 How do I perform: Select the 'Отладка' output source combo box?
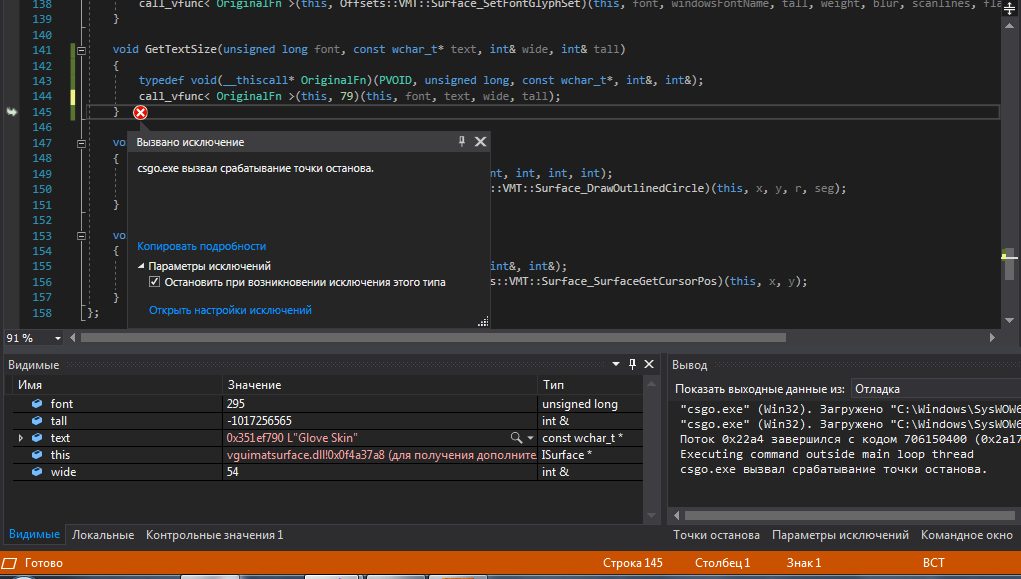[x=930, y=389]
